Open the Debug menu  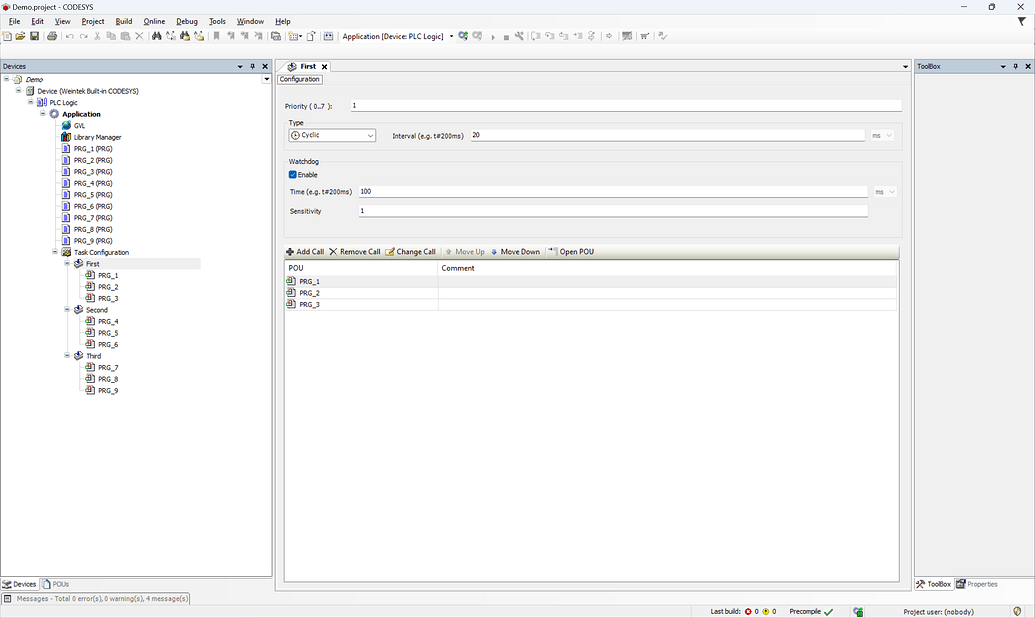(x=186, y=20)
